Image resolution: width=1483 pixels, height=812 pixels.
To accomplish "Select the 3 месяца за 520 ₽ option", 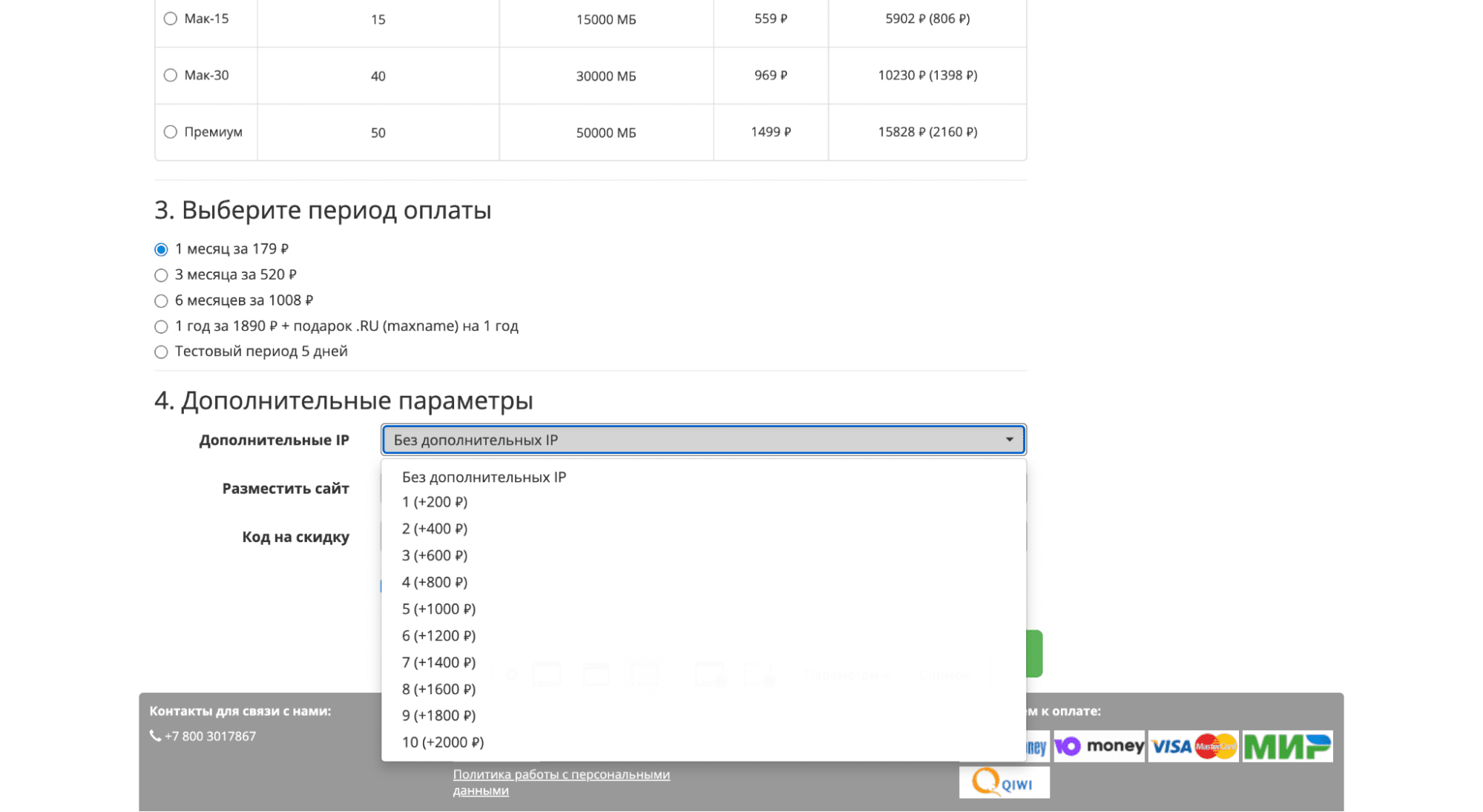I will [x=161, y=275].
